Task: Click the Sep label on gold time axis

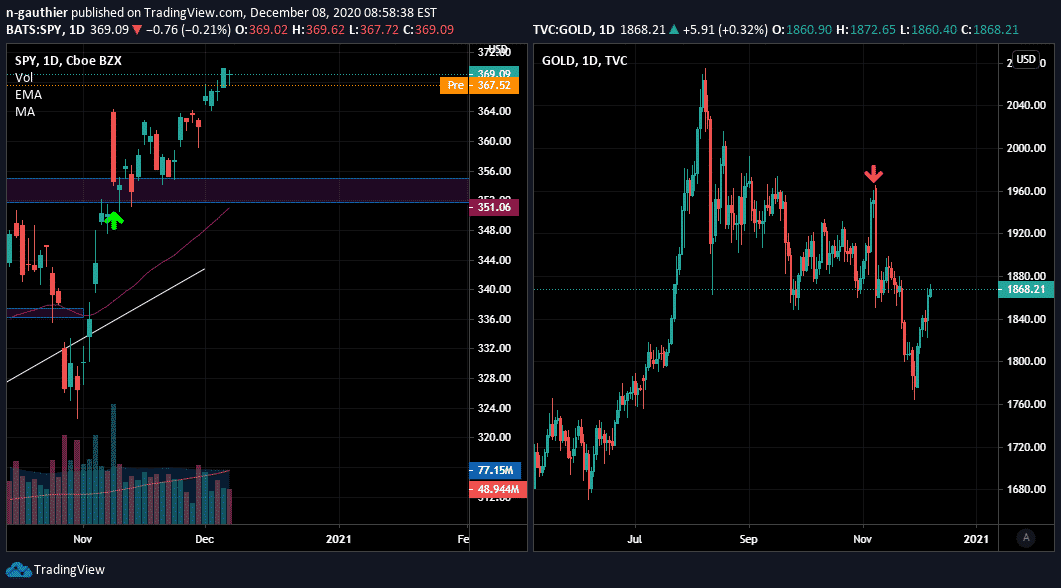Action: pyautogui.click(x=748, y=539)
